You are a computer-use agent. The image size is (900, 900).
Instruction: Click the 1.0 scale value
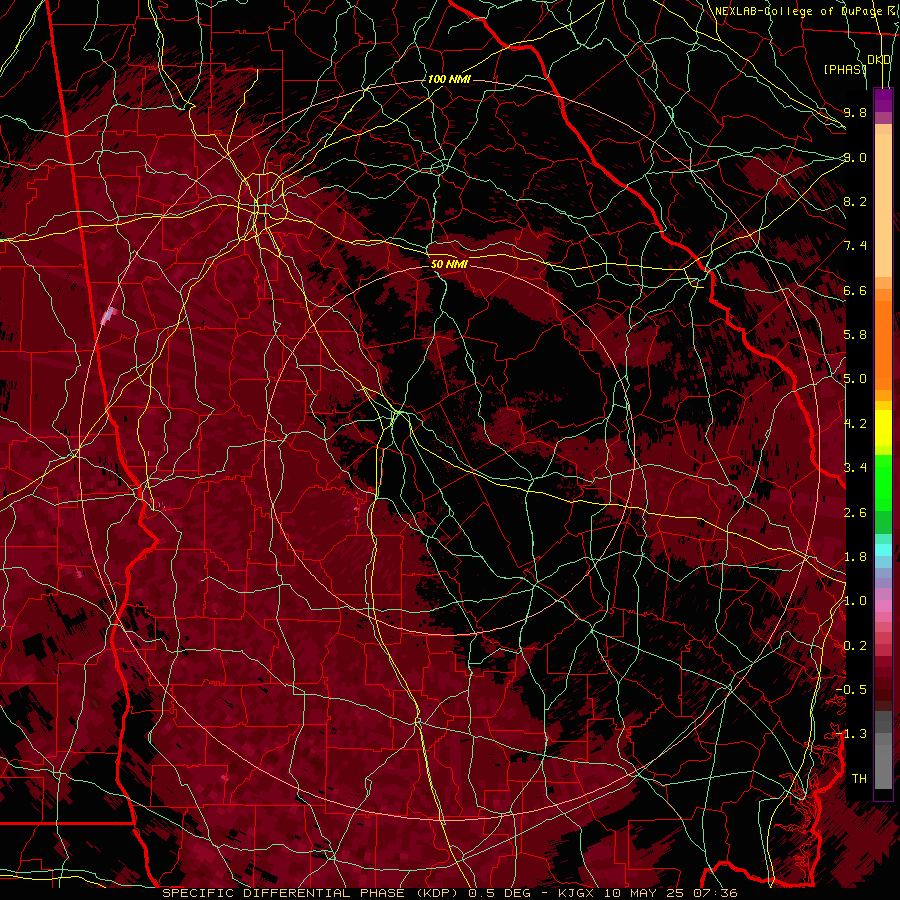[x=855, y=601]
